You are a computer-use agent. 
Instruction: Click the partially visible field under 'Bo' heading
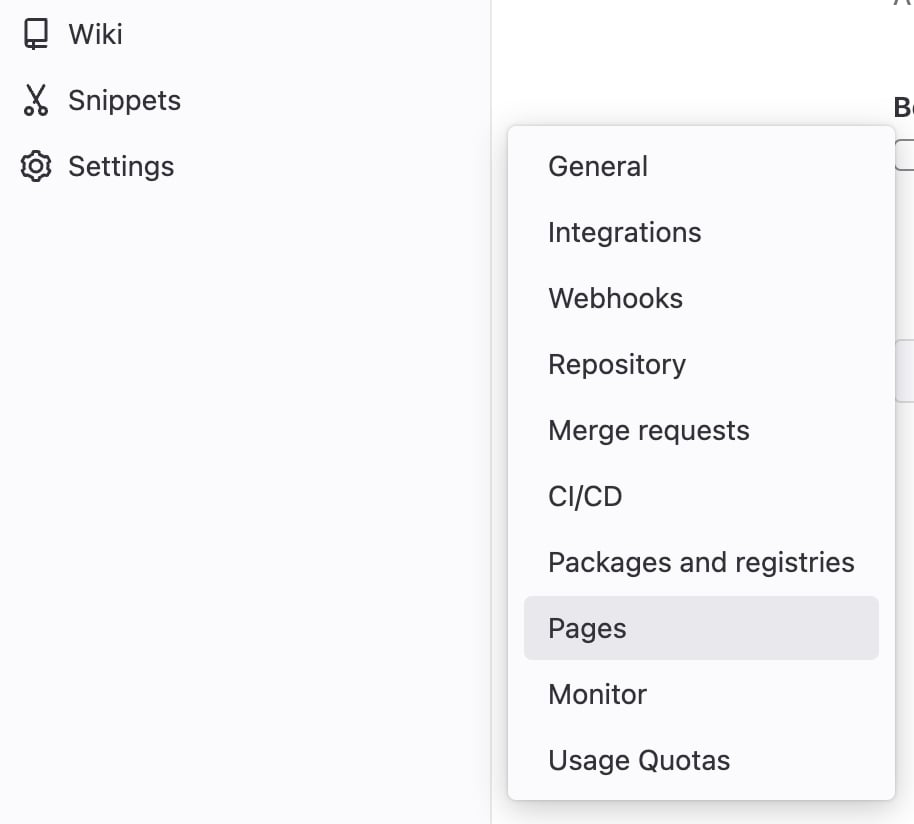pyautogui.click(x=905, y=155)
